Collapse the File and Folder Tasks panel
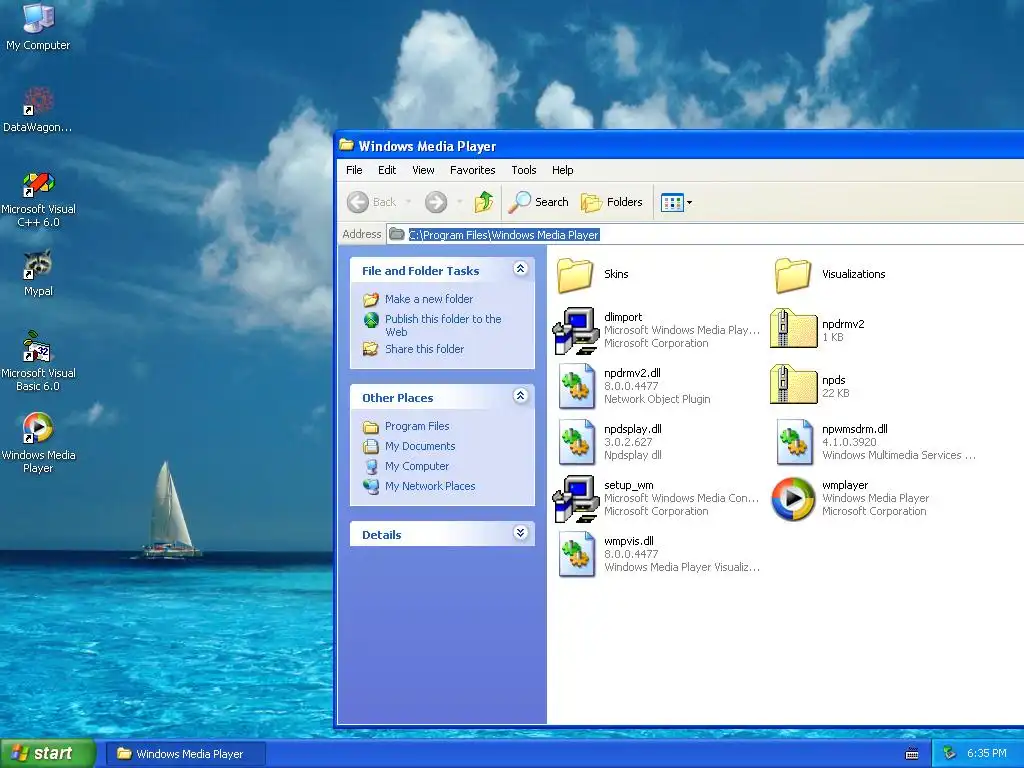Screen dimensions: 1024x768 (x=520, y=268)
